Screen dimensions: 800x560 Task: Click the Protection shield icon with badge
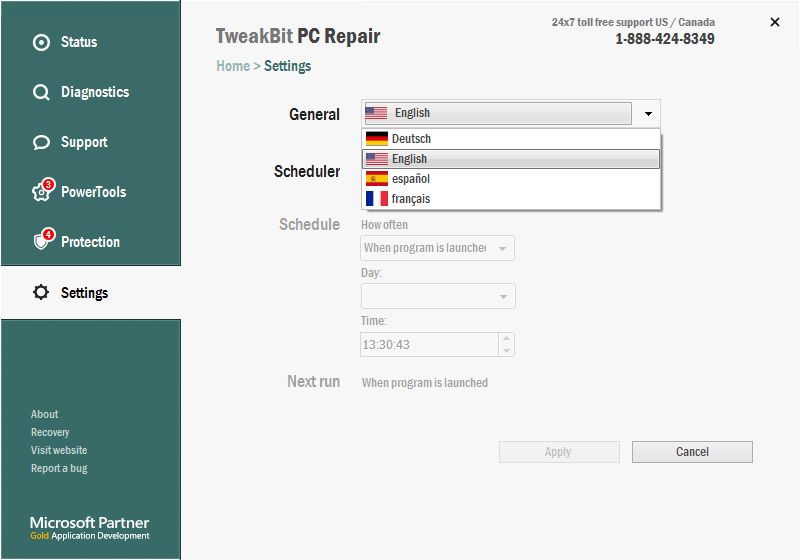pos(43,239)
